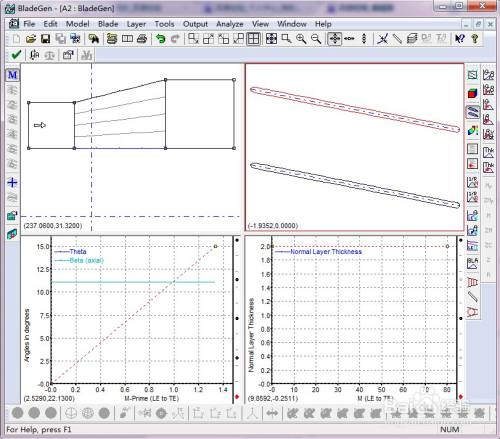Open the Output menu
The width and height of the screenshot is (500, 439).
click(195, 24)
